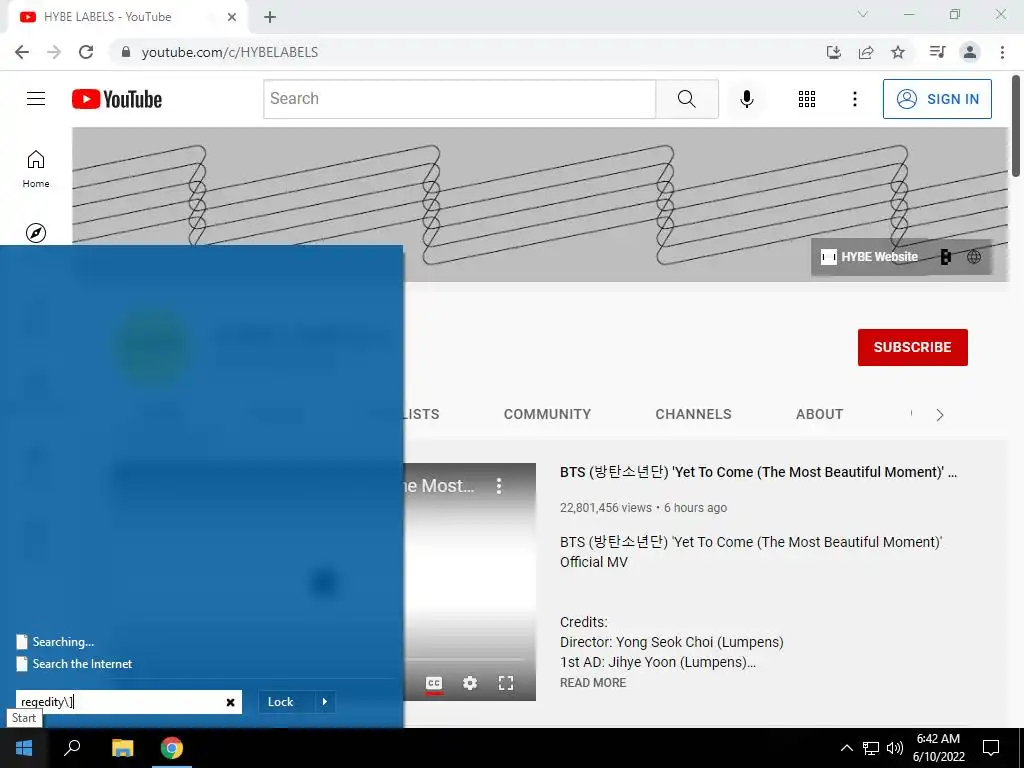The height and width of the screenshot is (768, 1024).
Task: Open a new Chrome tab
Action: pos(270,17)
